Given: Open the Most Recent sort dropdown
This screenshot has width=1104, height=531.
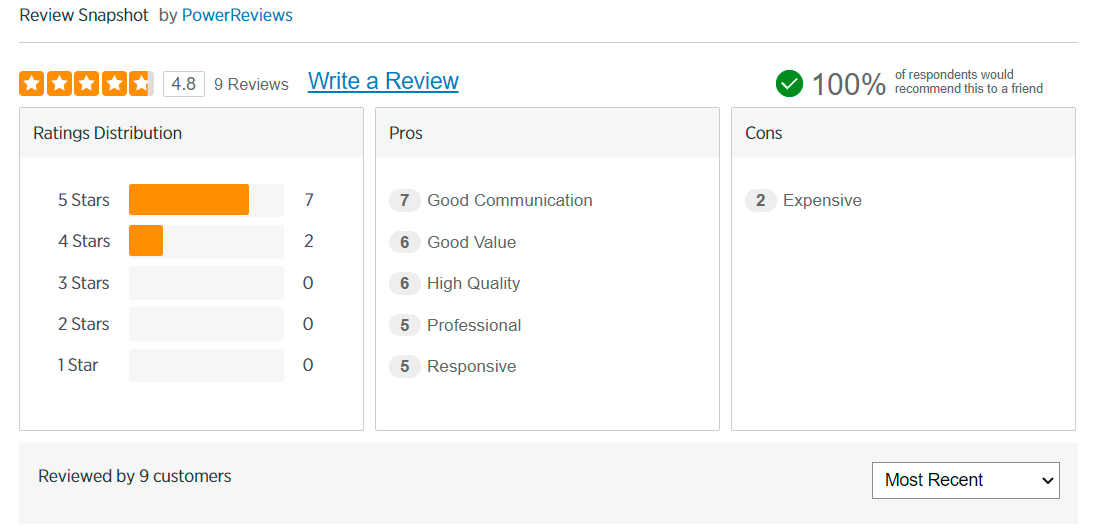Looking at the screenshot, I should pos(965,480).
